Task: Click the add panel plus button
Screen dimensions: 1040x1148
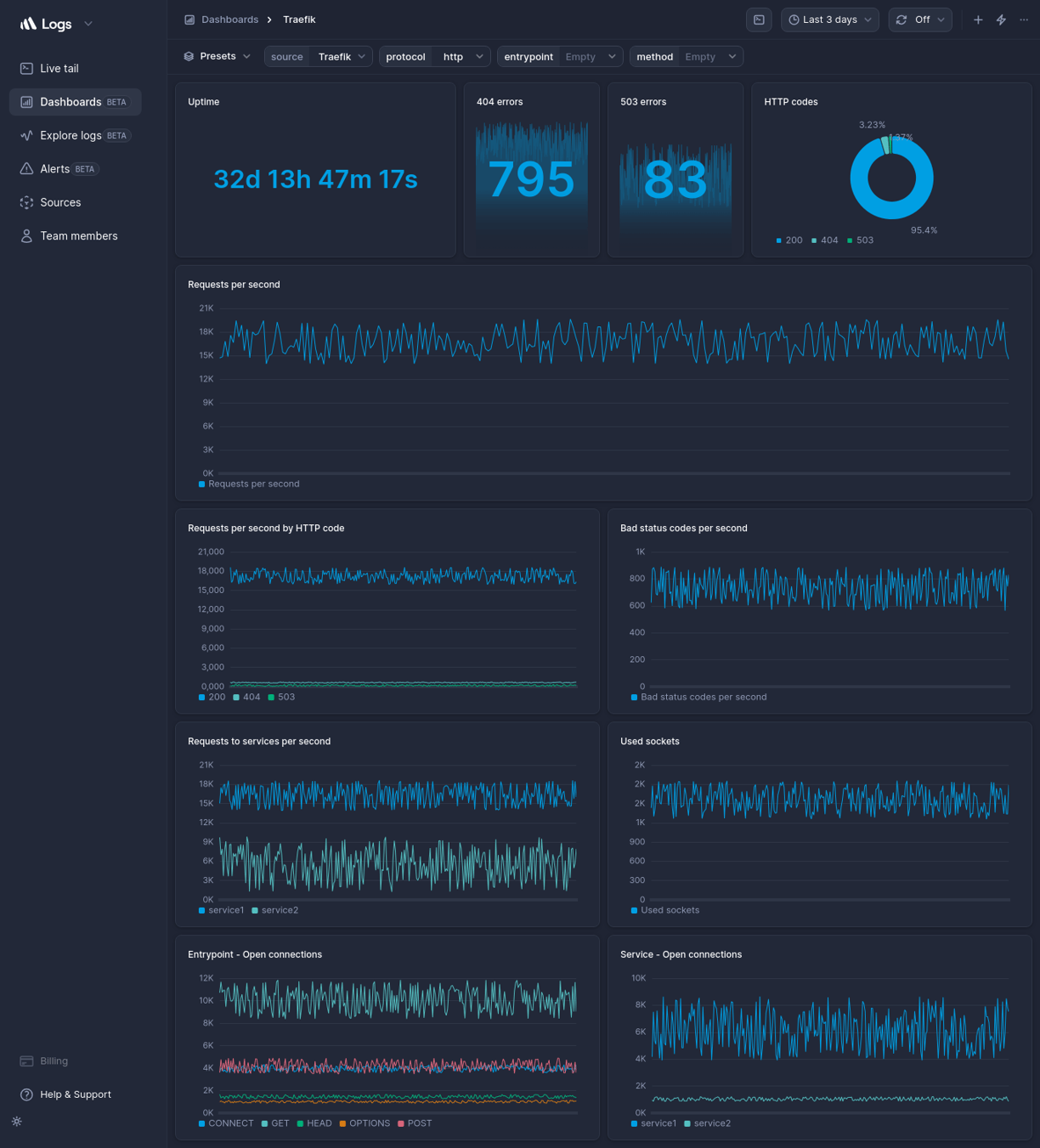Action: pyautogui.click(x=978, y=19)
